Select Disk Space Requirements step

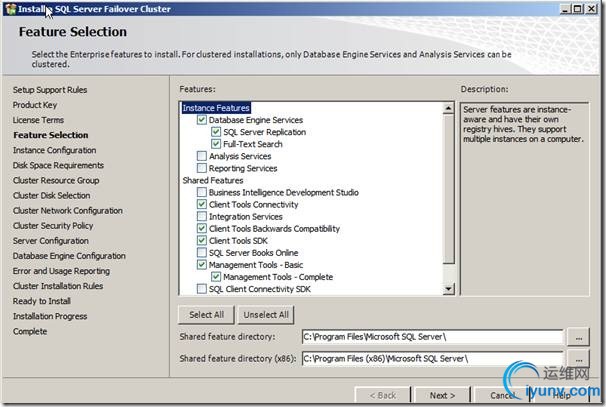[58, 165]
